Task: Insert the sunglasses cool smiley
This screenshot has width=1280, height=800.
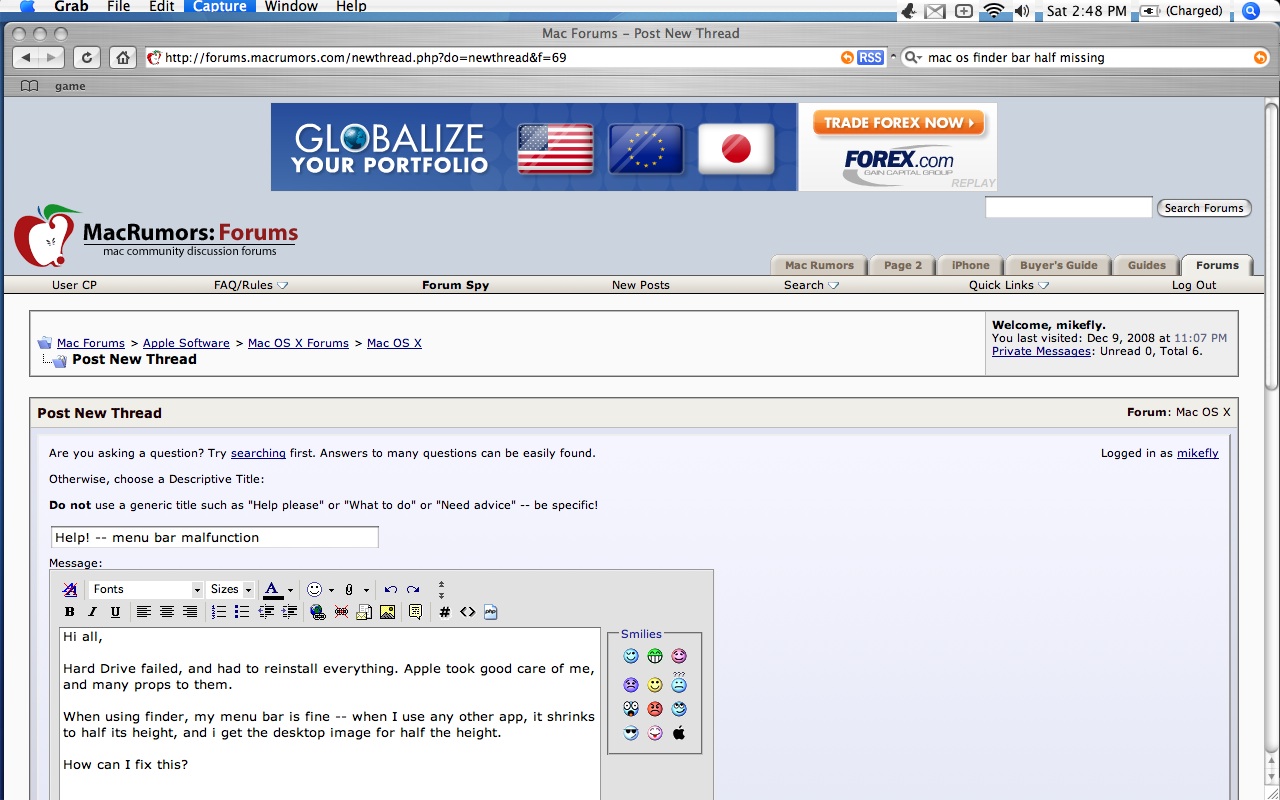Action: click(631, 733)
